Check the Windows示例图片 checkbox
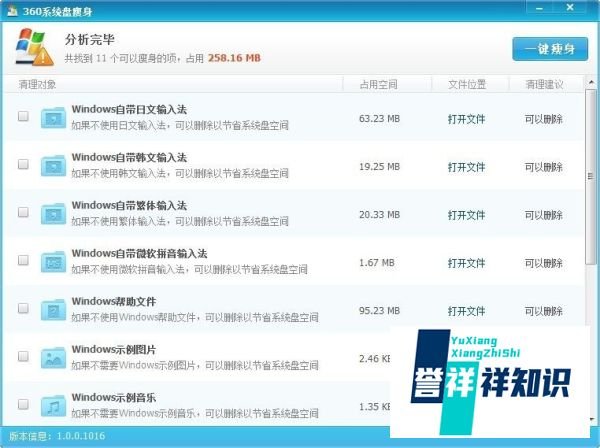Viewport: 600px width, 448px height. click(23, 356)
